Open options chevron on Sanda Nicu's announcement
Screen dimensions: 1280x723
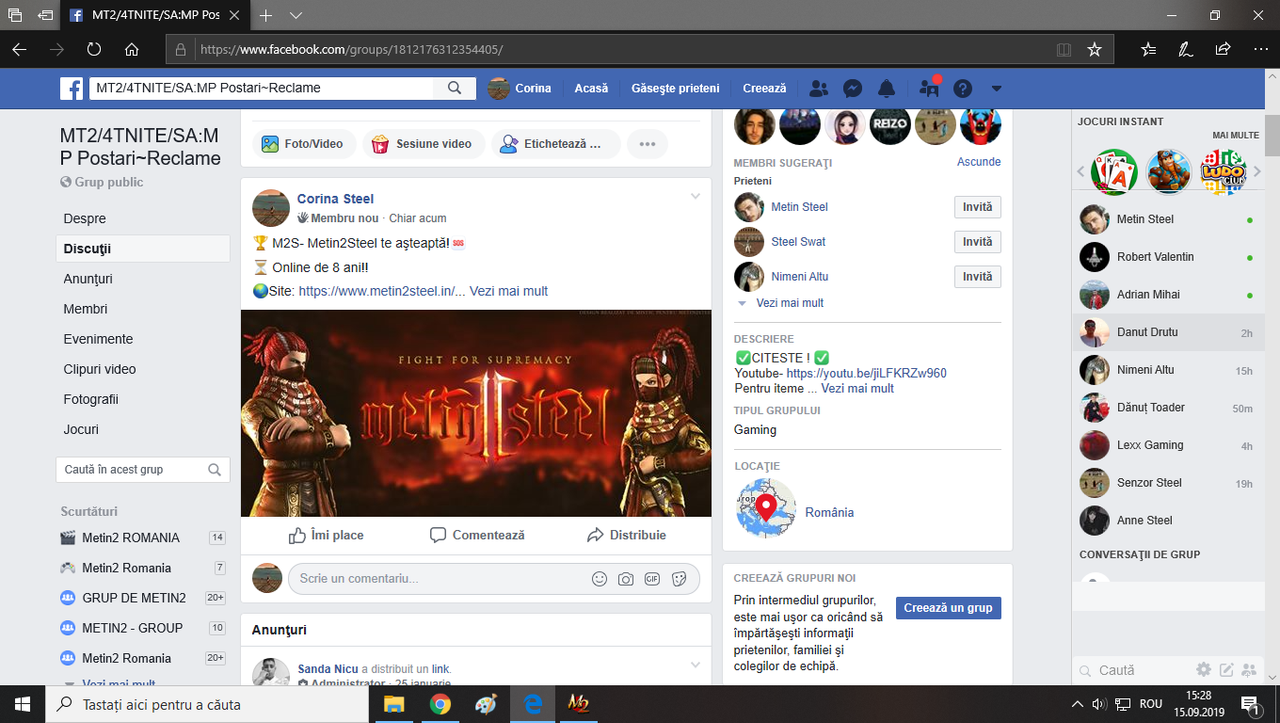coord(696,665)
